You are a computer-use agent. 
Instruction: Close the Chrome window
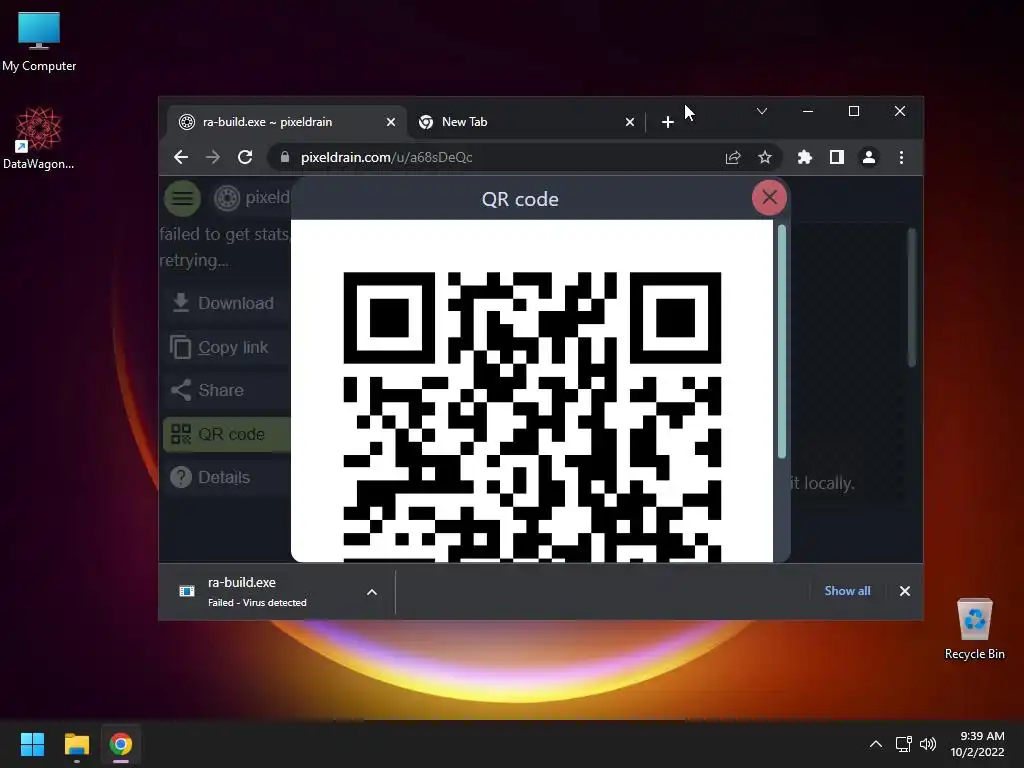pos(900,112)
